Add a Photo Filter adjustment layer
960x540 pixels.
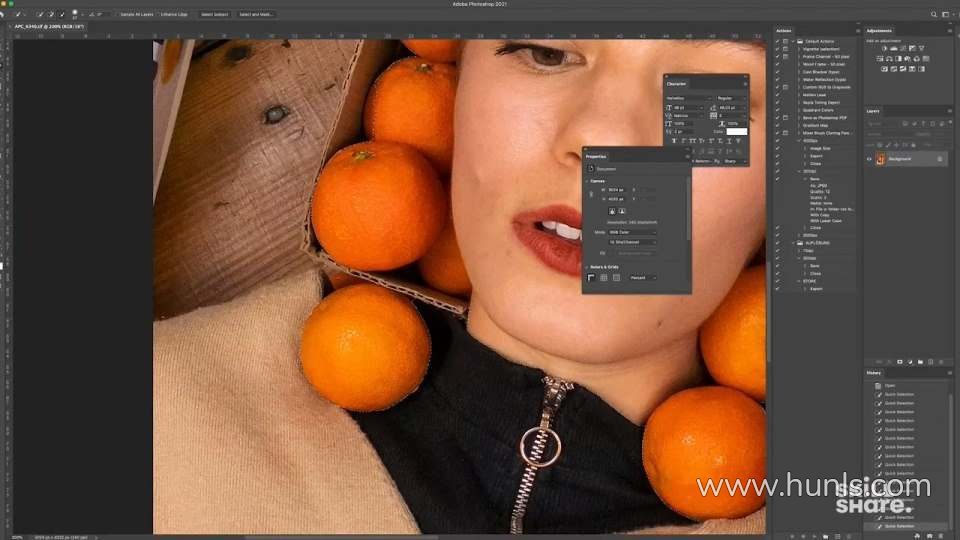coord(907,59)
